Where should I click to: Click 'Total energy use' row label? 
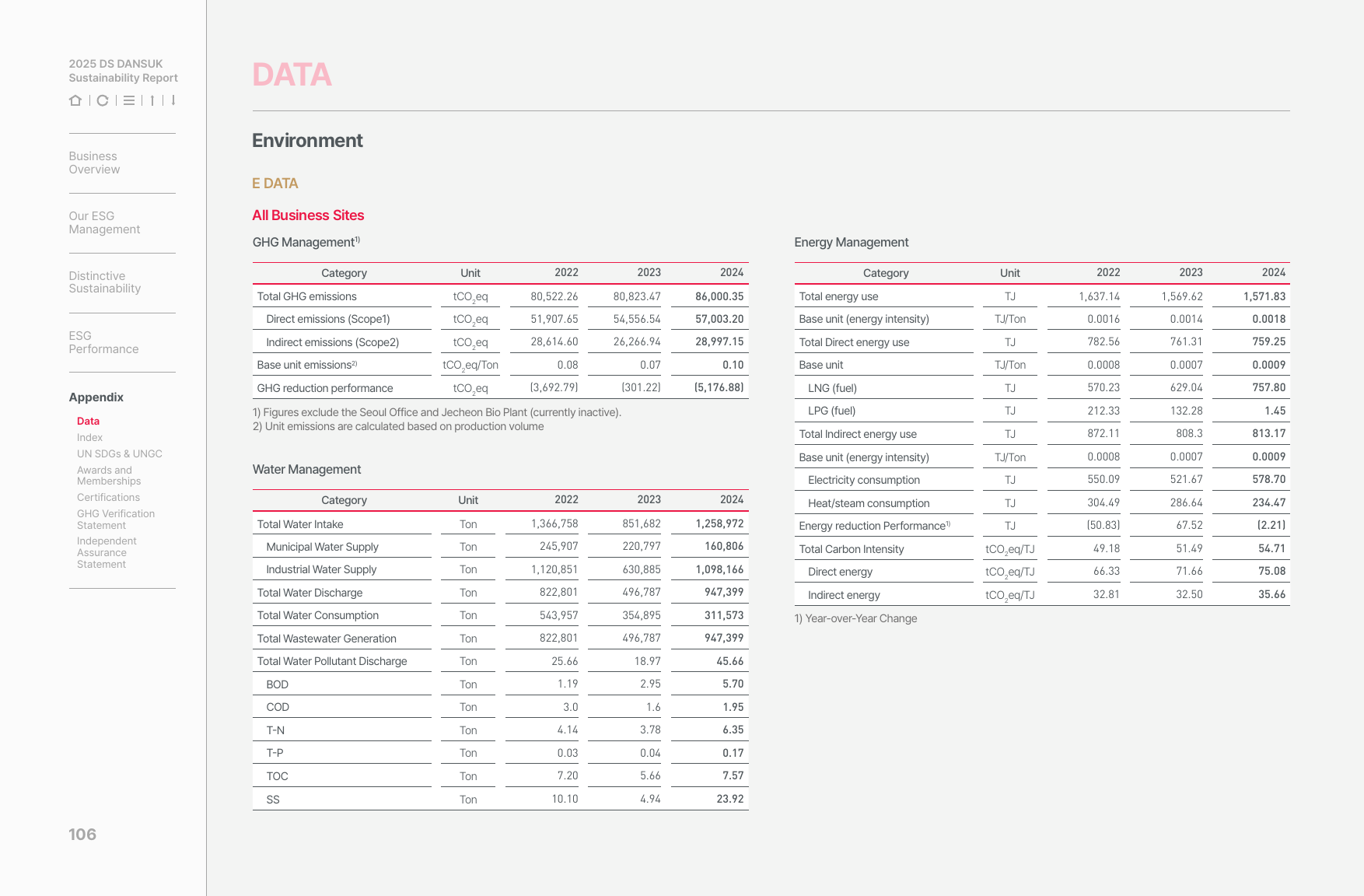pyautogui.click(x=838, y=296)
